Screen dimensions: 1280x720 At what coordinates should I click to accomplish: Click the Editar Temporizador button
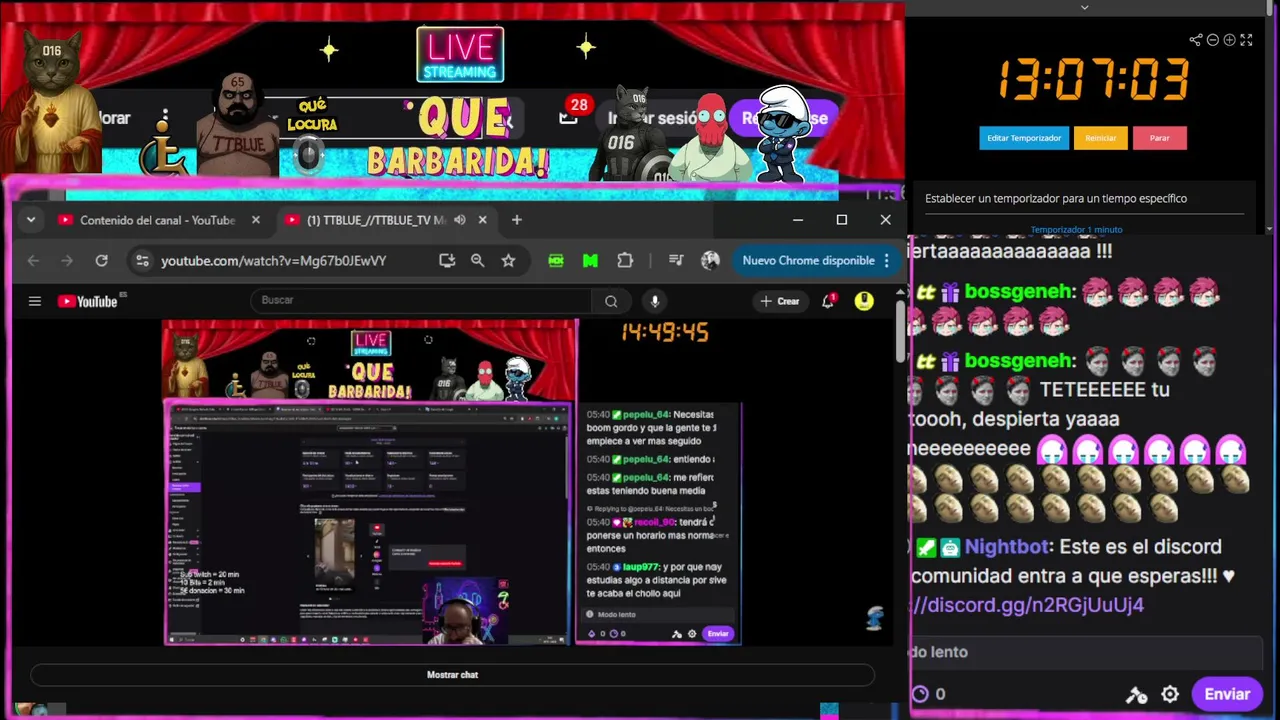[x=1024, y=138]
